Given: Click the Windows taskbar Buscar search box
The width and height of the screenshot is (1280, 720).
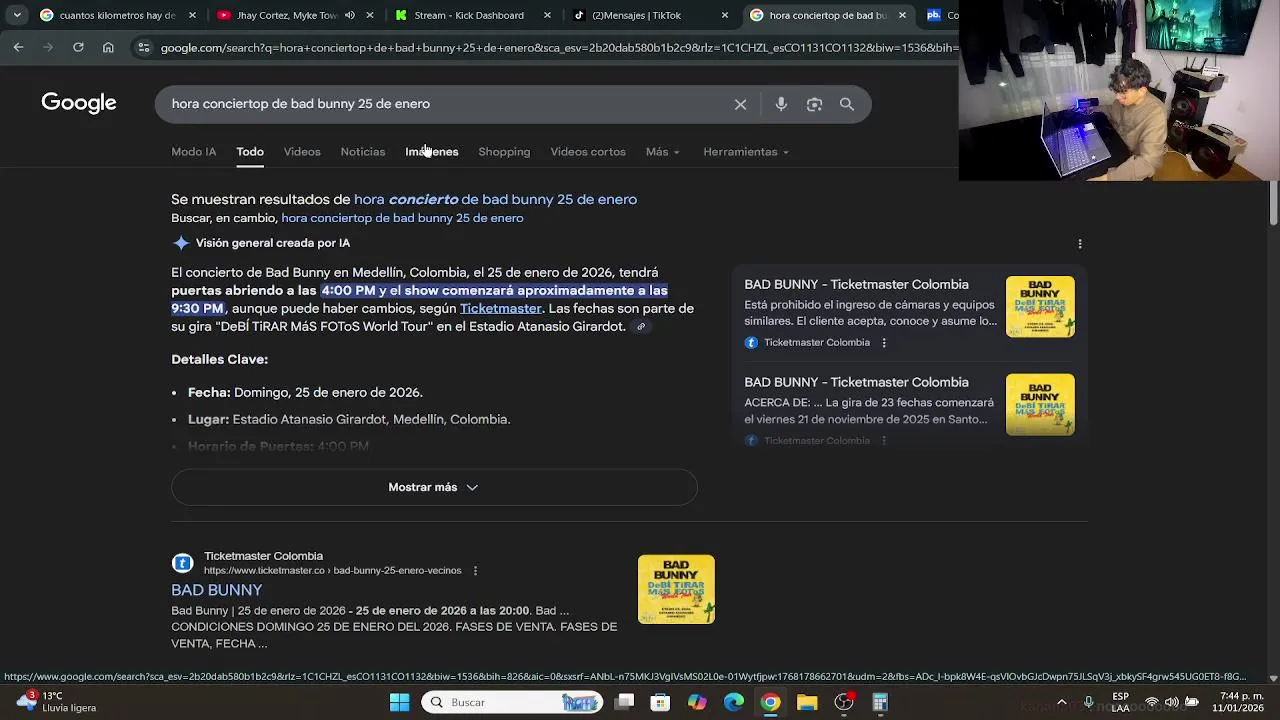Looking at the screenshot, I should tap(510, 702).
